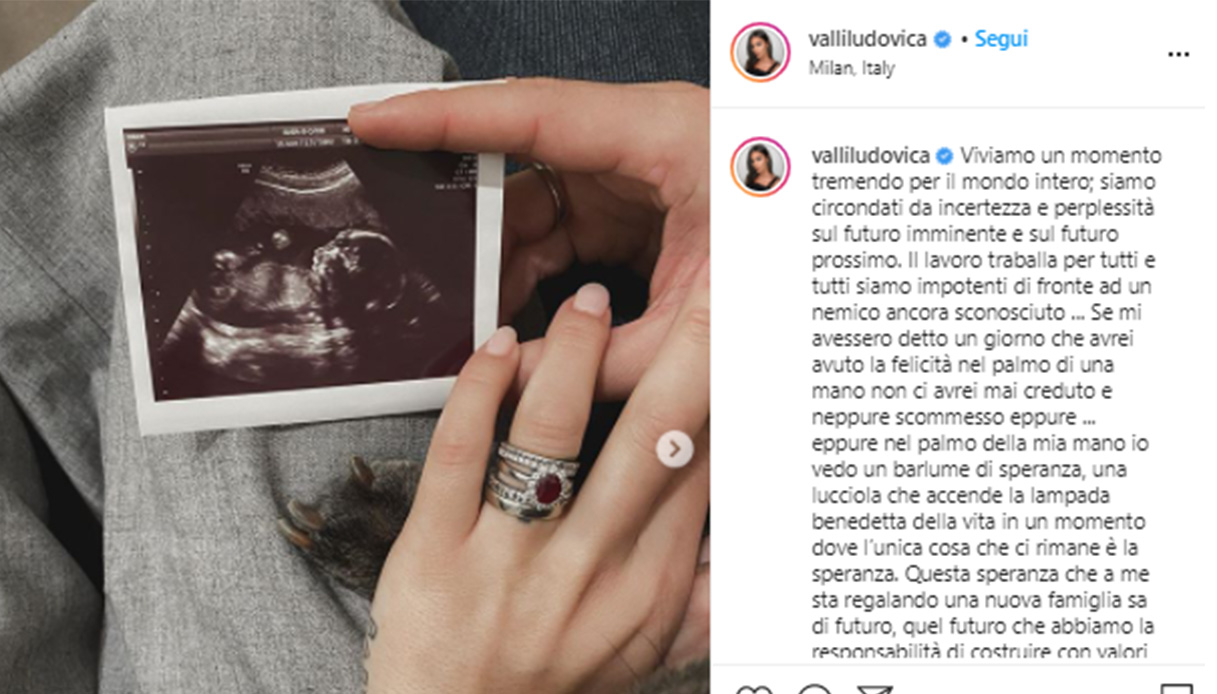Go to the next photo with the arrow
The height and width of the screenshot is (694, 1217).
click(x=674, y=449)
